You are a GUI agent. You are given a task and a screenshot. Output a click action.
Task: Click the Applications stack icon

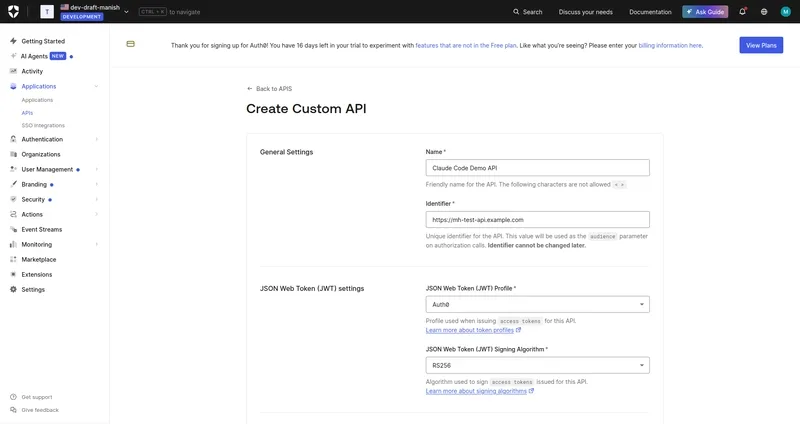[x=13, y=86]
